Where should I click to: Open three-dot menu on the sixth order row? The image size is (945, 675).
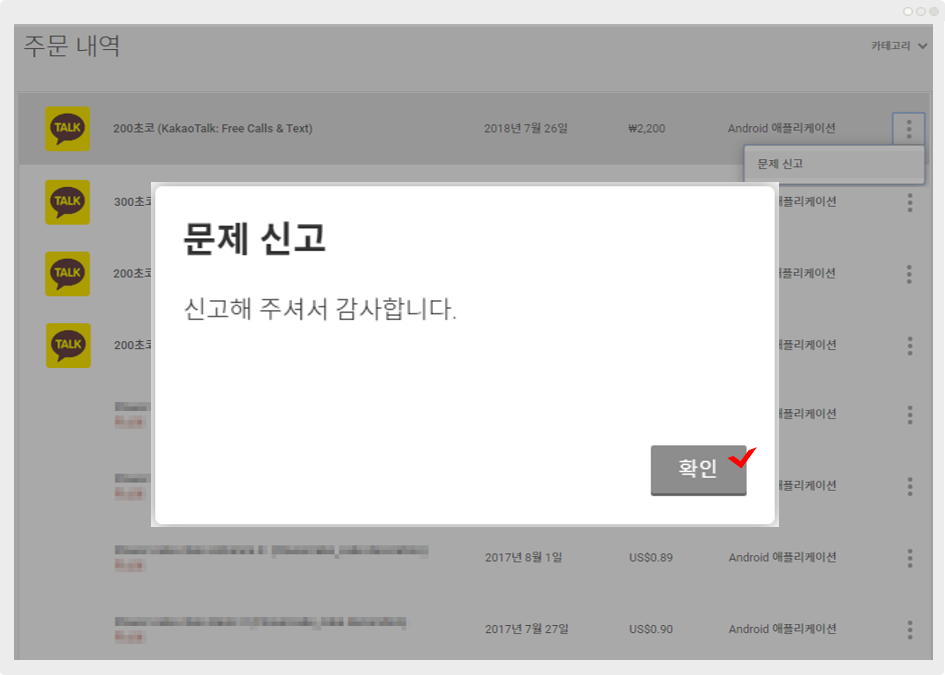tap(909, 487)
